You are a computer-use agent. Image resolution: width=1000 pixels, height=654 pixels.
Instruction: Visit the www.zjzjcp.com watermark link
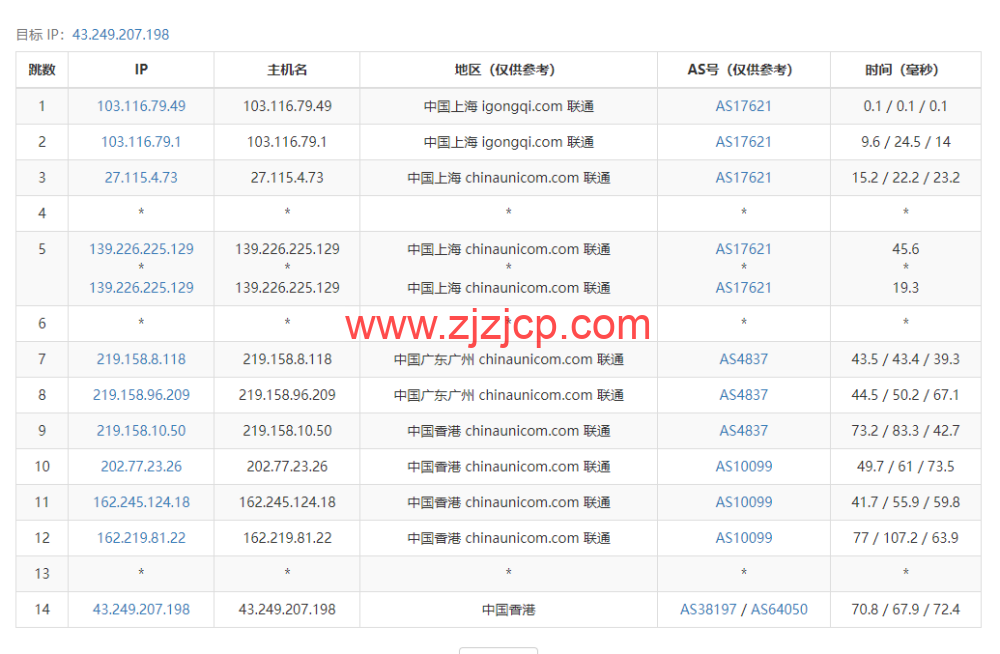pyautogui.click(x=498, y=323)
